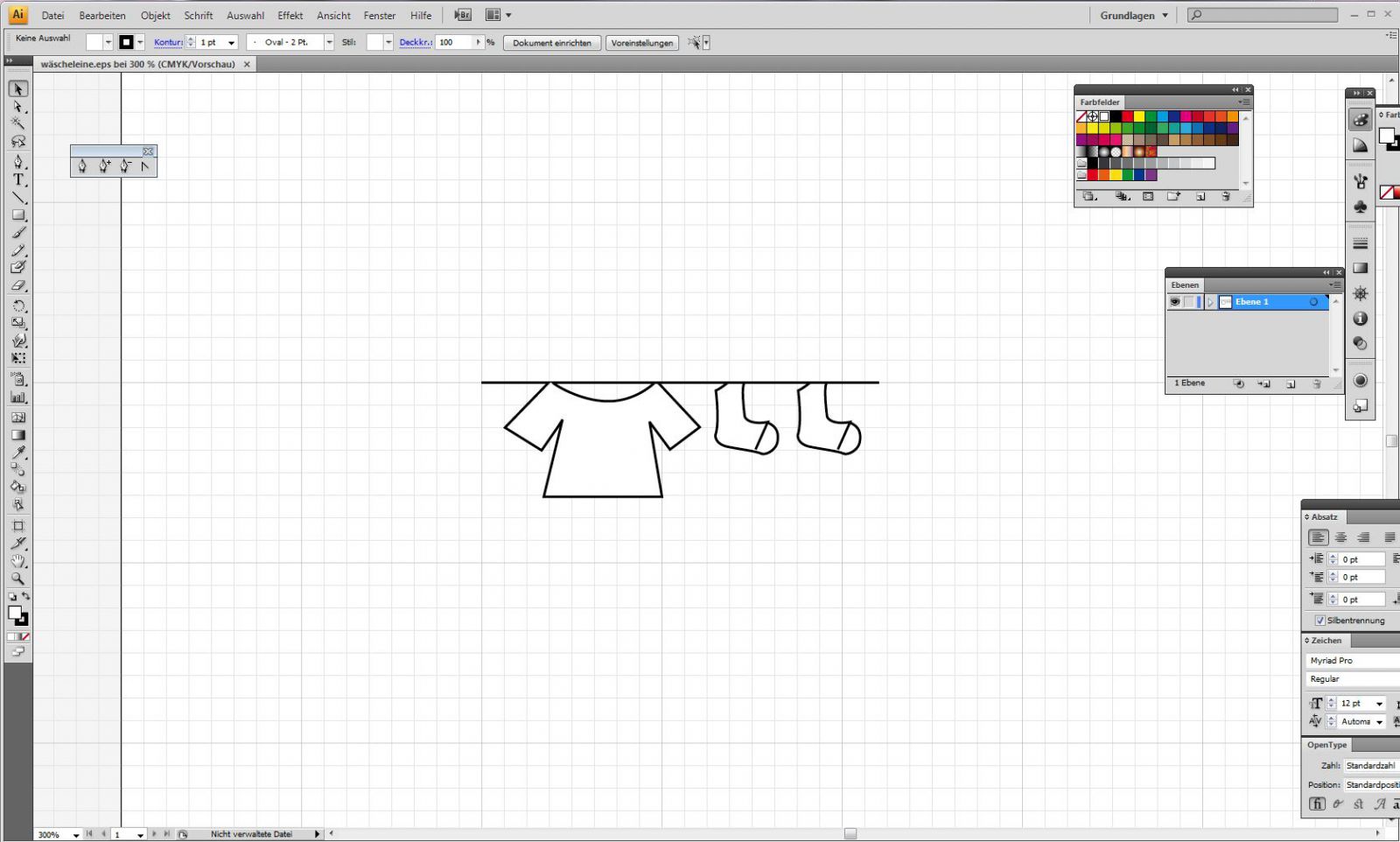
Task: Hide Ebene 1 with eye icon
Action: pyautogui.click(x=1175, y=302)
